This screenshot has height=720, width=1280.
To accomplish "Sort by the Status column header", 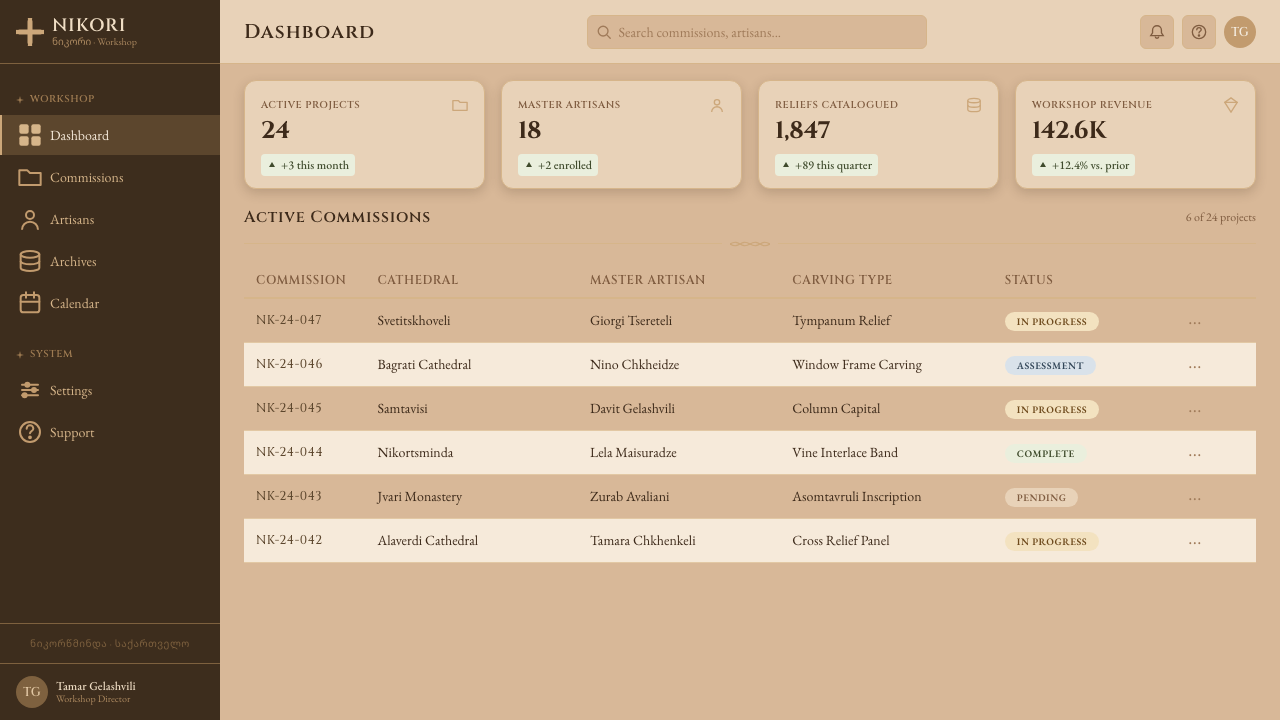I will 1029,280.
